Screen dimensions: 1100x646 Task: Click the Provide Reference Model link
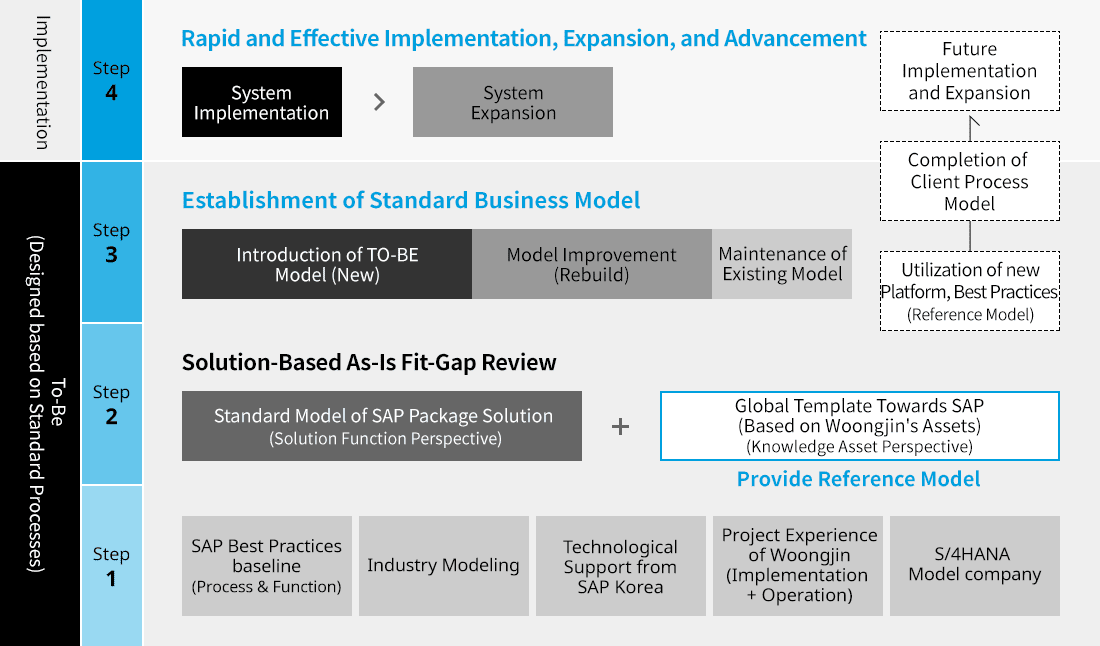point(858,479)
